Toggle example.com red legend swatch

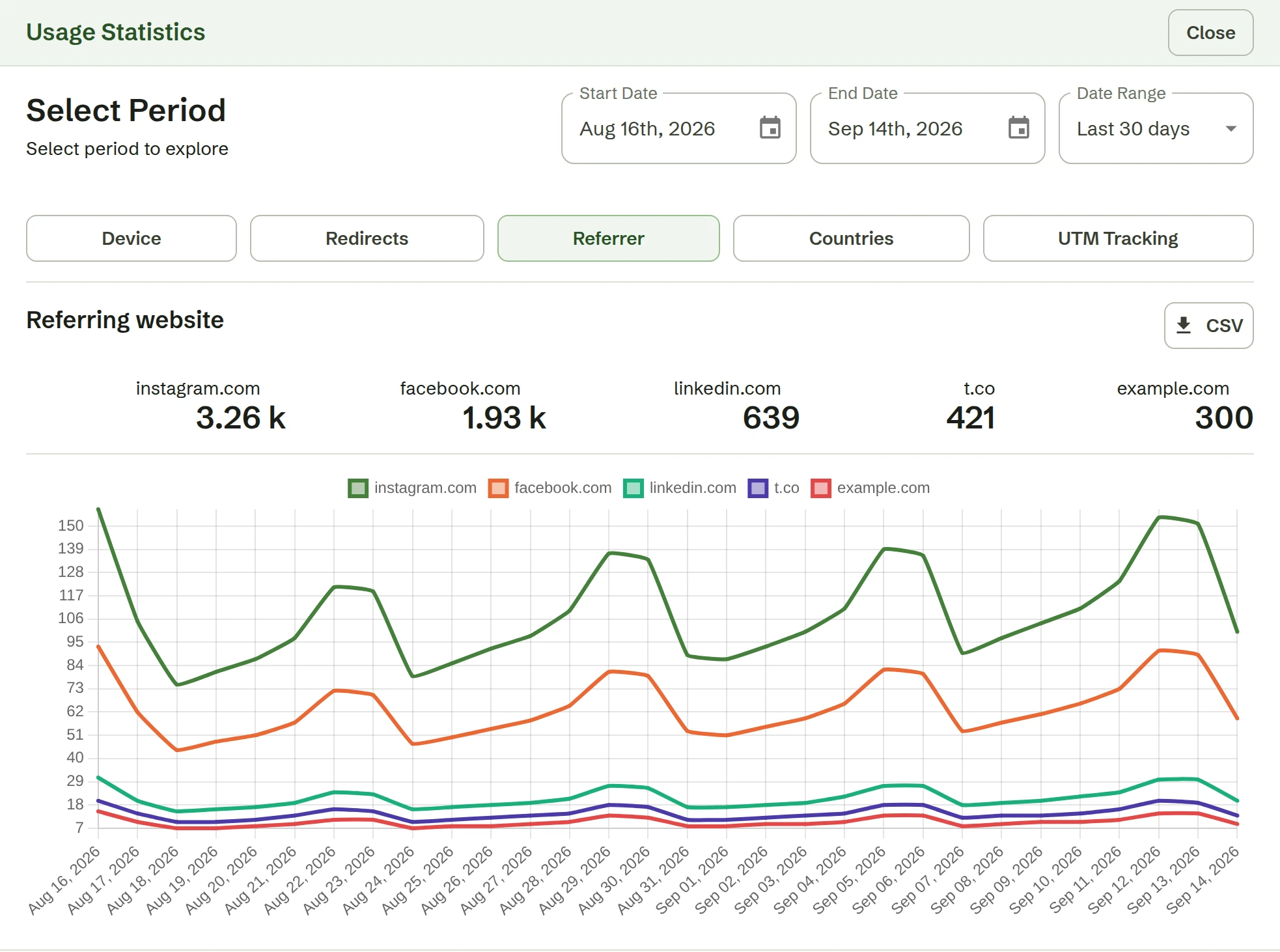821,488
